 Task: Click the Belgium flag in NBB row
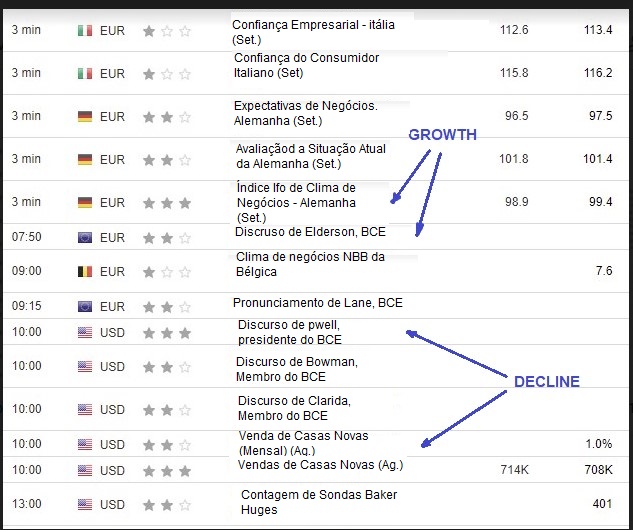tap(85, 272)
